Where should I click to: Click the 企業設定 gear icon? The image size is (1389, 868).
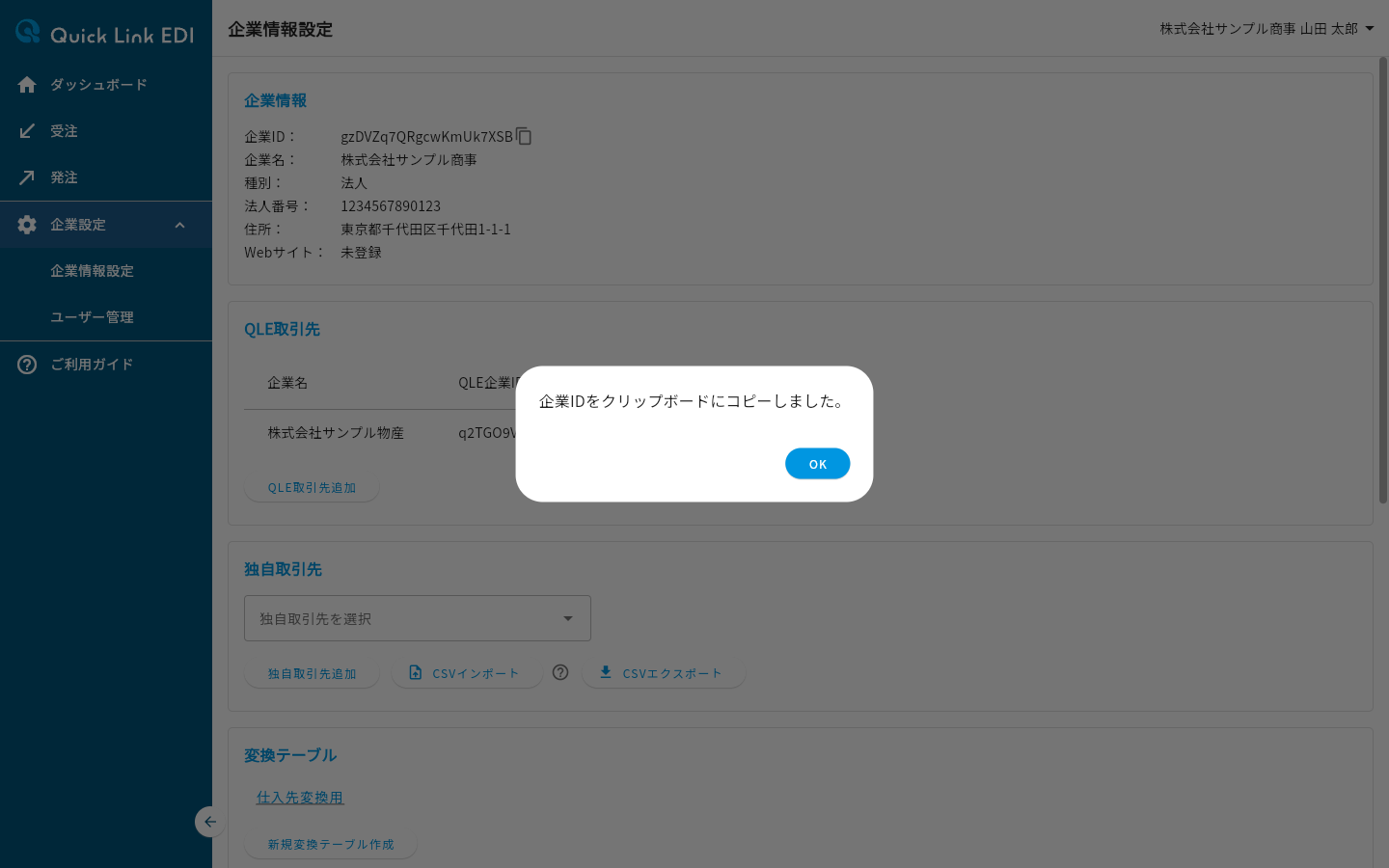(27, 225)
